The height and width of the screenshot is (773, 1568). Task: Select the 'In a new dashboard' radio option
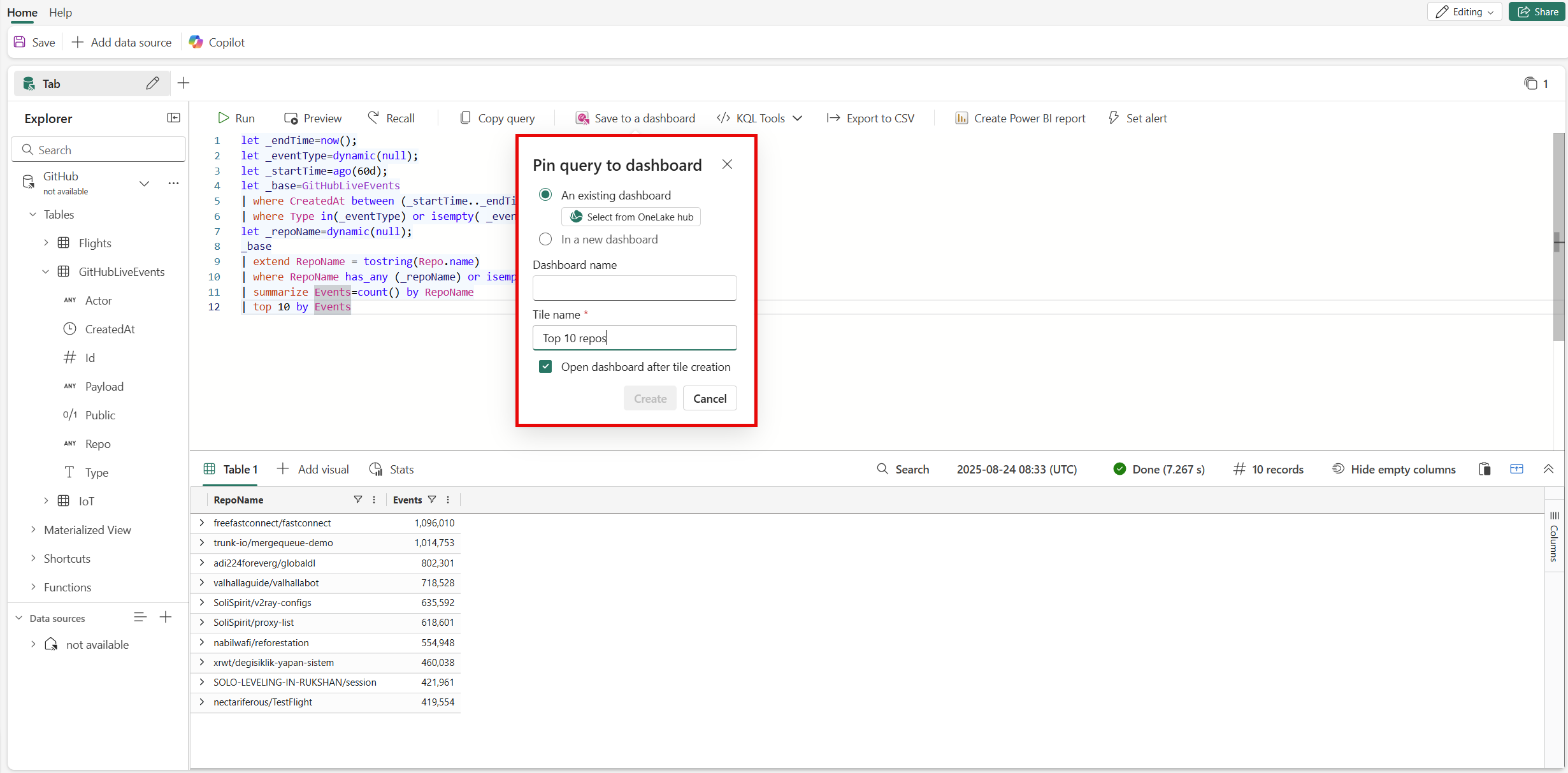point(545,239)
